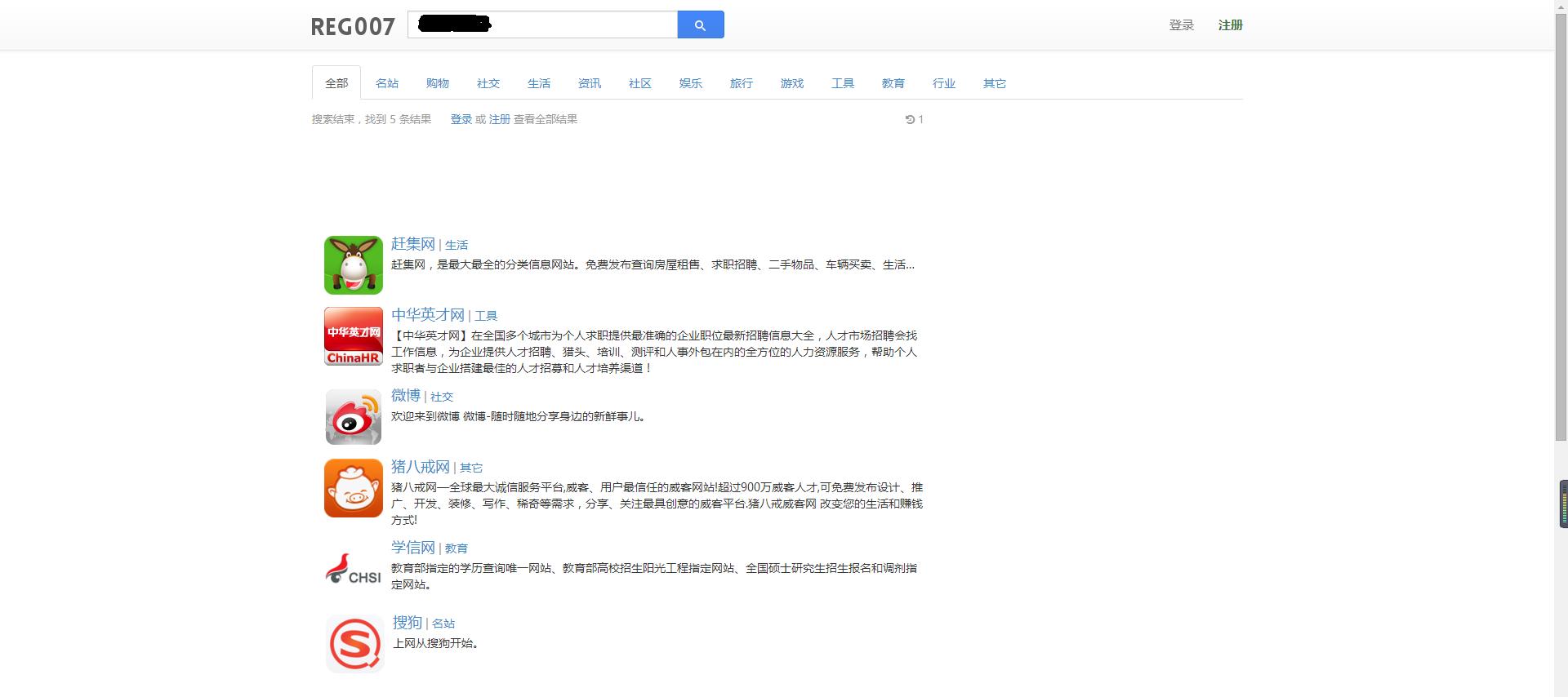This screenshot has height=697, width=1568.
Task: Open the Ganji donkey logo icon
Action: (x=354, y=265)
